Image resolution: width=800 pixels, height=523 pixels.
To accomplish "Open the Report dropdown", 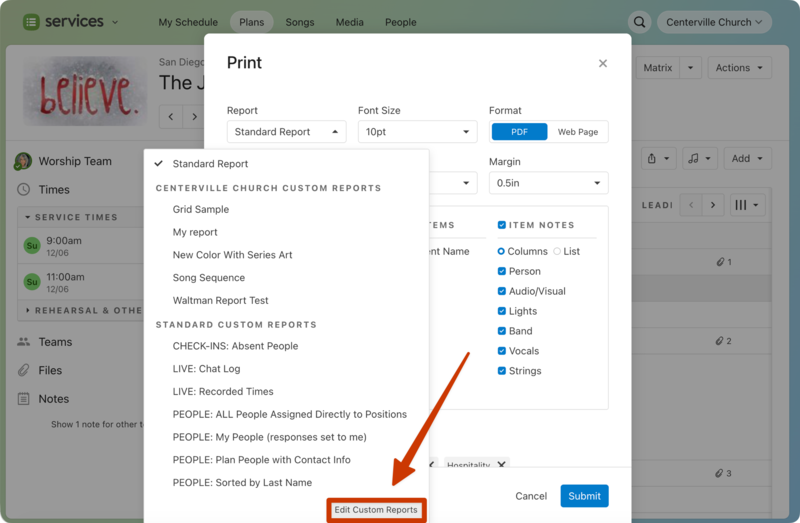I will tap(286, 132).
